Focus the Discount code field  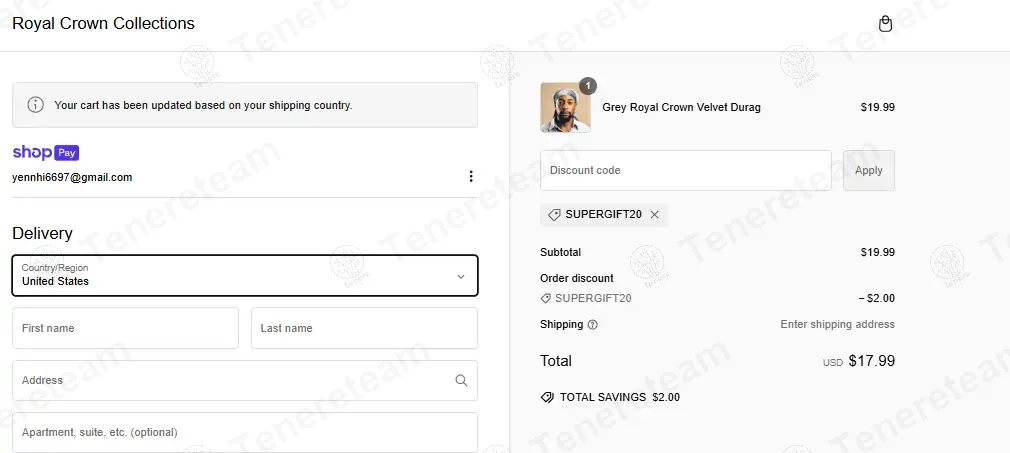click(685, 171)
